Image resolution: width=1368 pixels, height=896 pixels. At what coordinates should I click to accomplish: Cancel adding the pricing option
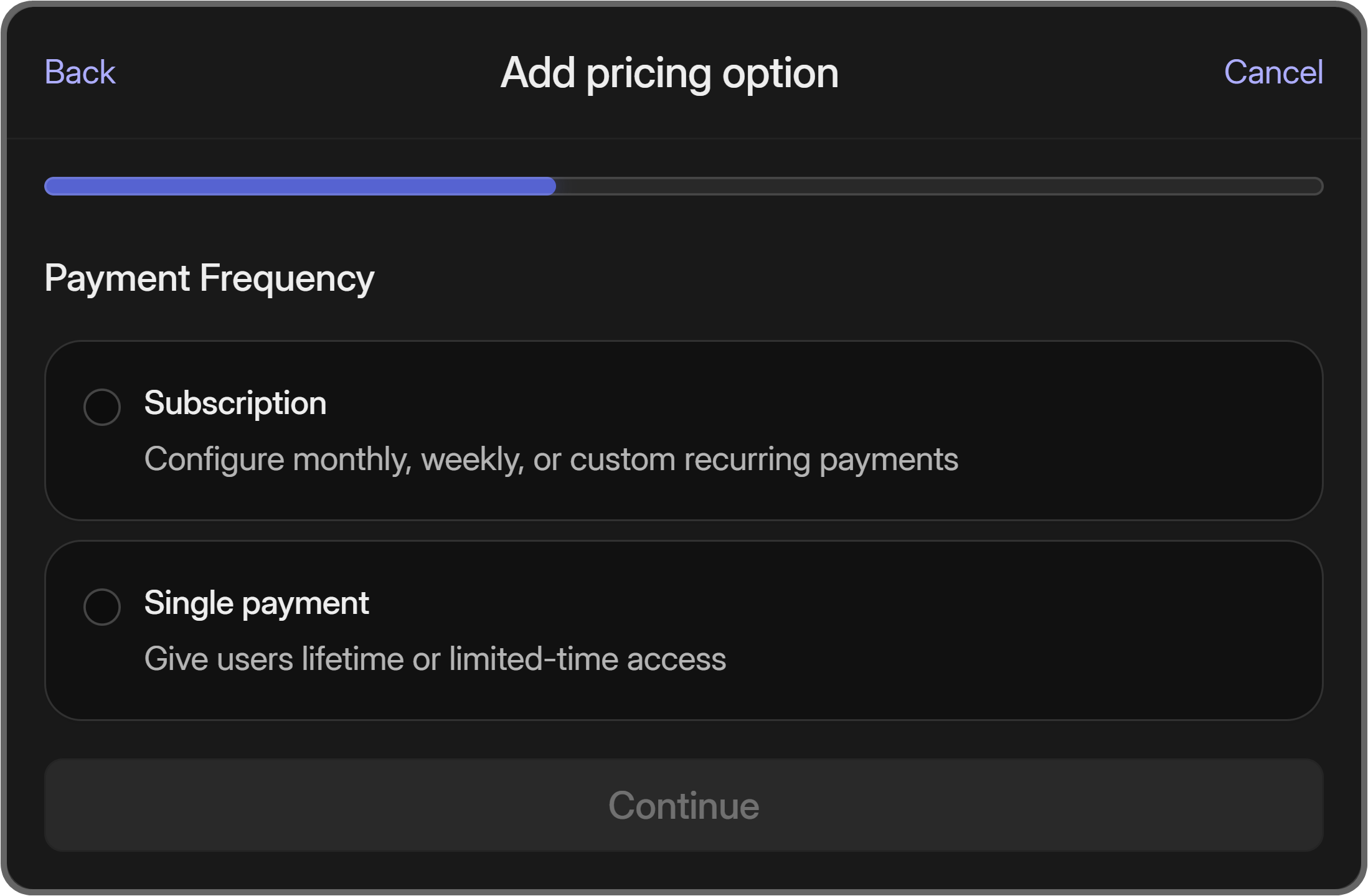click(x=1273, y=72)
